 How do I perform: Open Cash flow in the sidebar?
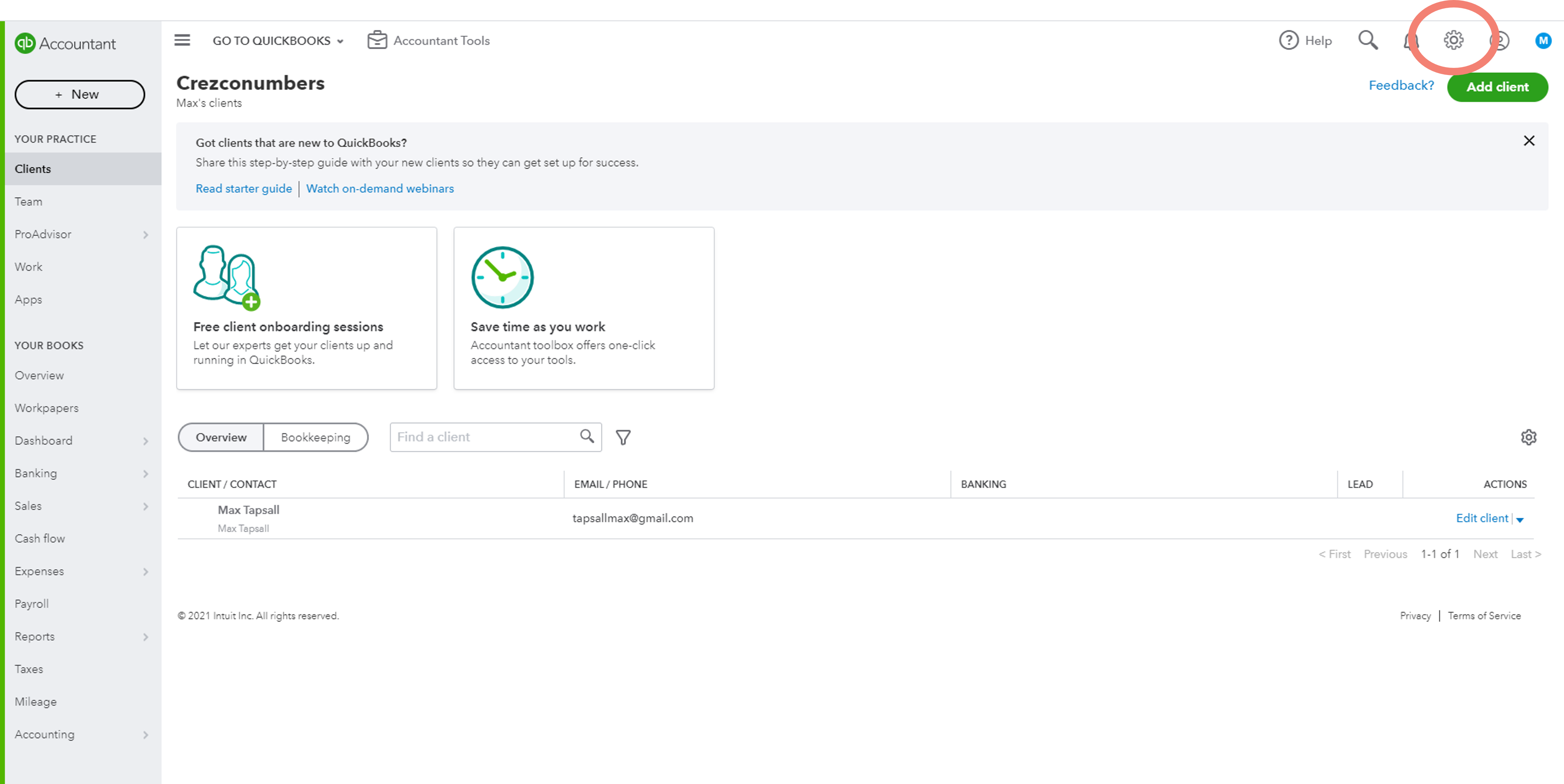point(83,539)
